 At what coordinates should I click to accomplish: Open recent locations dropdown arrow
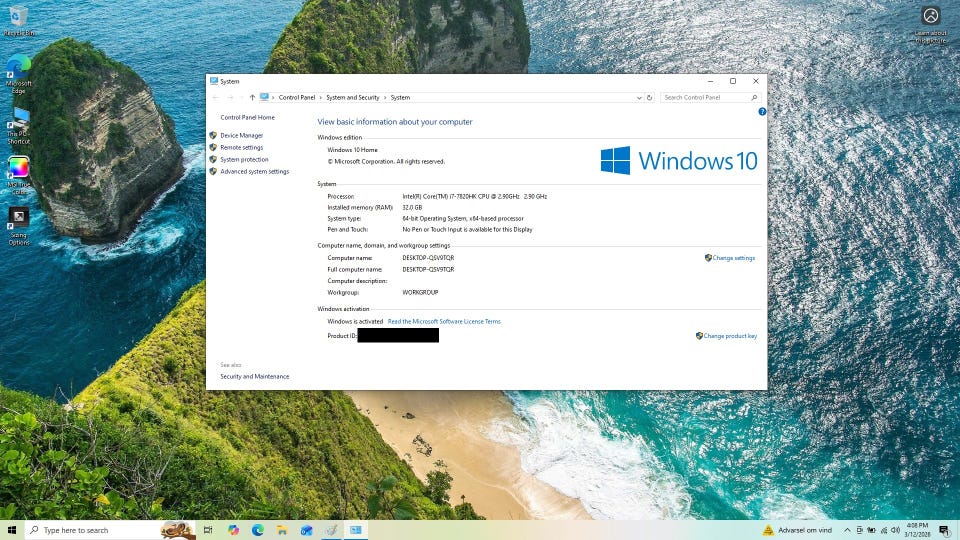point(241,97)
